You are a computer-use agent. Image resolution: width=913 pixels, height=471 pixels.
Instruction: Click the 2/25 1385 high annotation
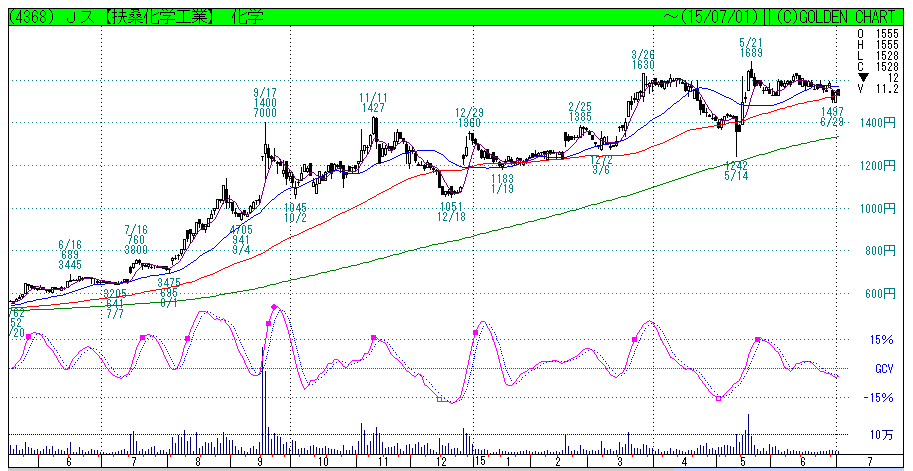click(581, 113)
